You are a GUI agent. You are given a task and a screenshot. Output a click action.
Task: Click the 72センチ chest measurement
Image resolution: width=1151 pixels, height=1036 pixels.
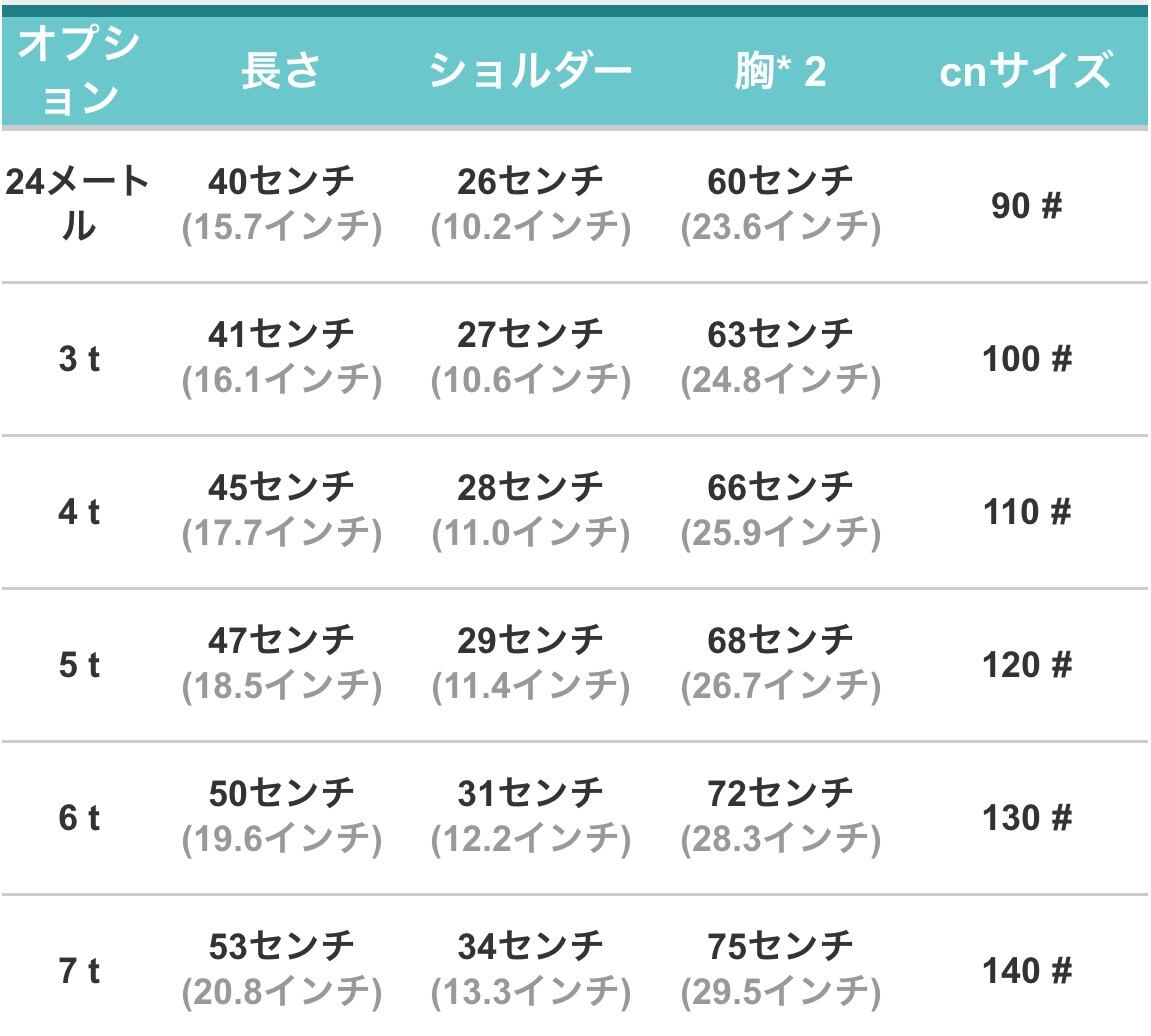(x=780, y=794)
